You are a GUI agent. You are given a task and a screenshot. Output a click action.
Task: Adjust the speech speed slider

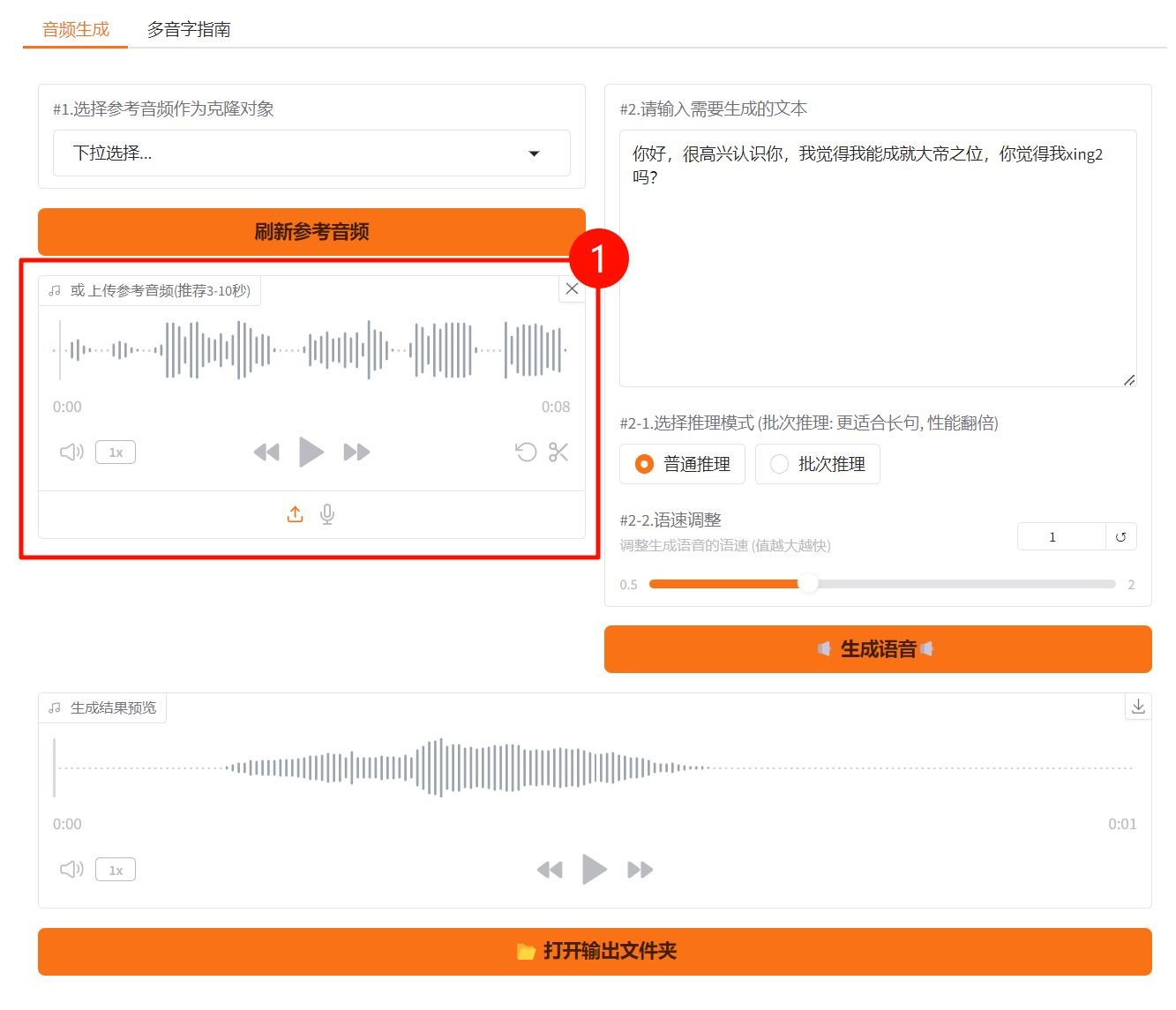[807, 584]
